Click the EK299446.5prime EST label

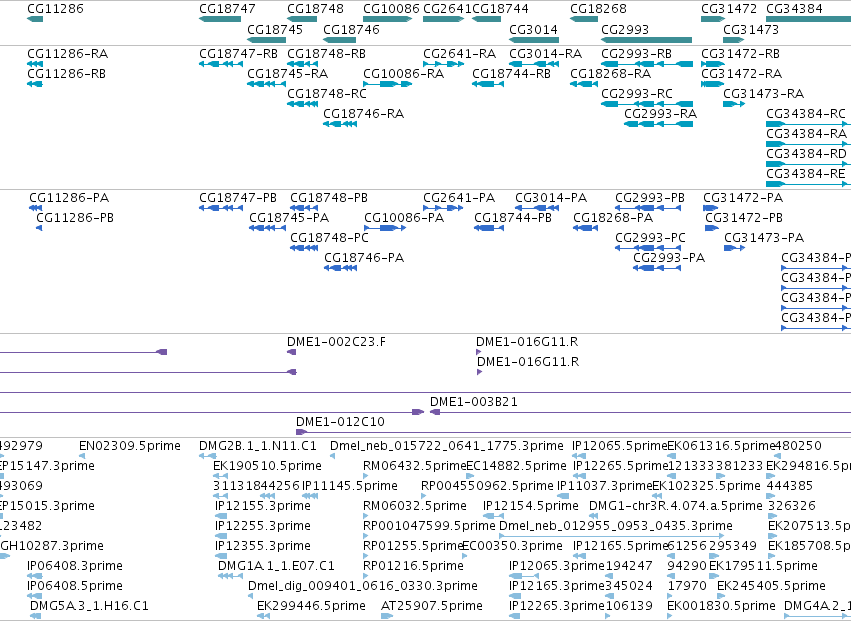(312, 605)
